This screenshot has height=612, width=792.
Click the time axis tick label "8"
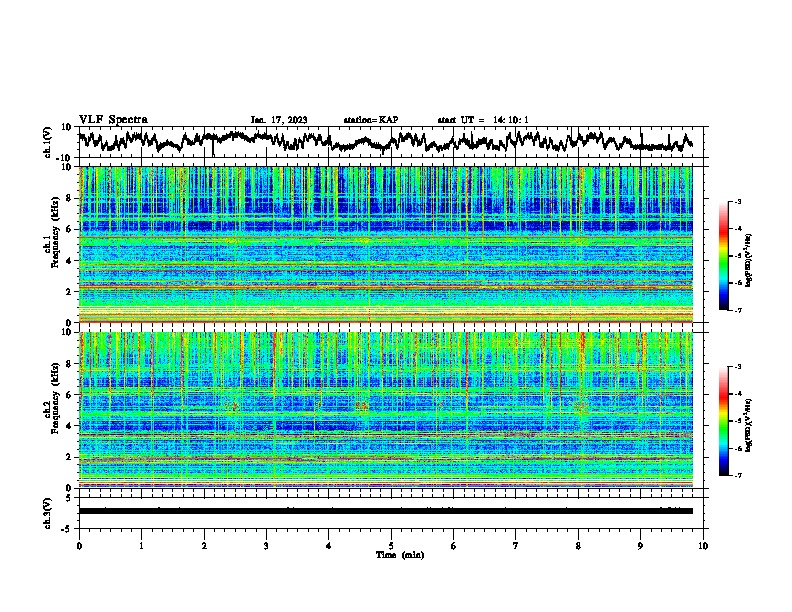click(578, 546)
